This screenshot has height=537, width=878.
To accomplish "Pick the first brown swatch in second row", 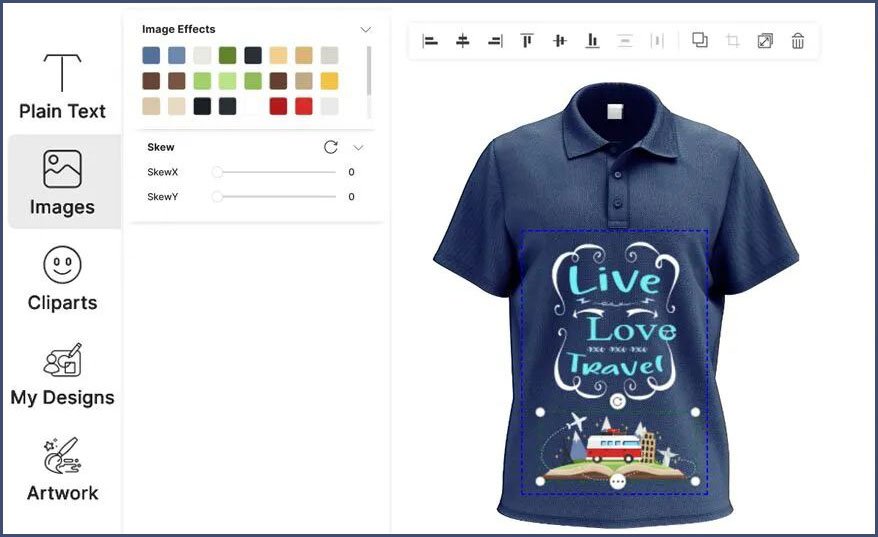I will point(151,81).
